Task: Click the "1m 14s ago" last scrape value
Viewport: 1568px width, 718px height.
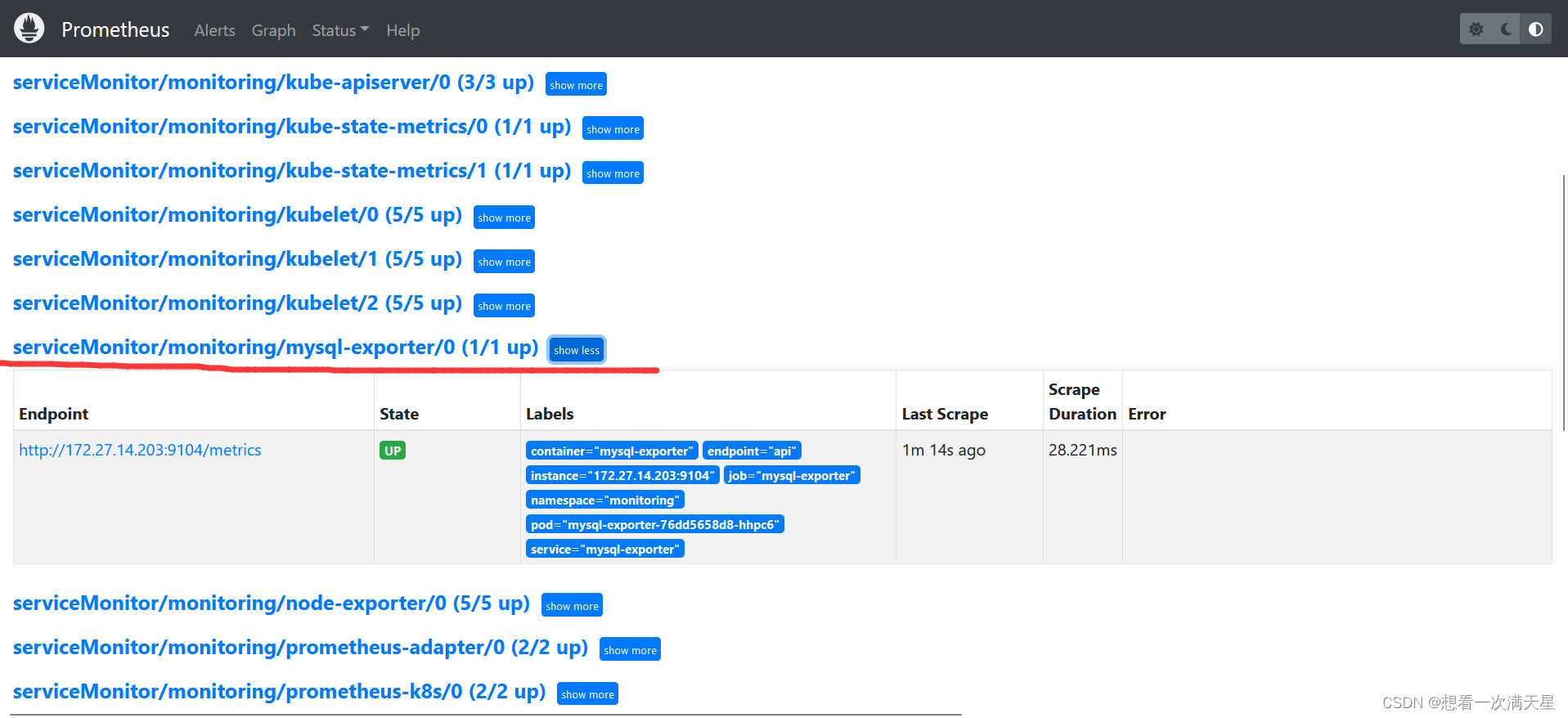Action: (x=944, y=450)
